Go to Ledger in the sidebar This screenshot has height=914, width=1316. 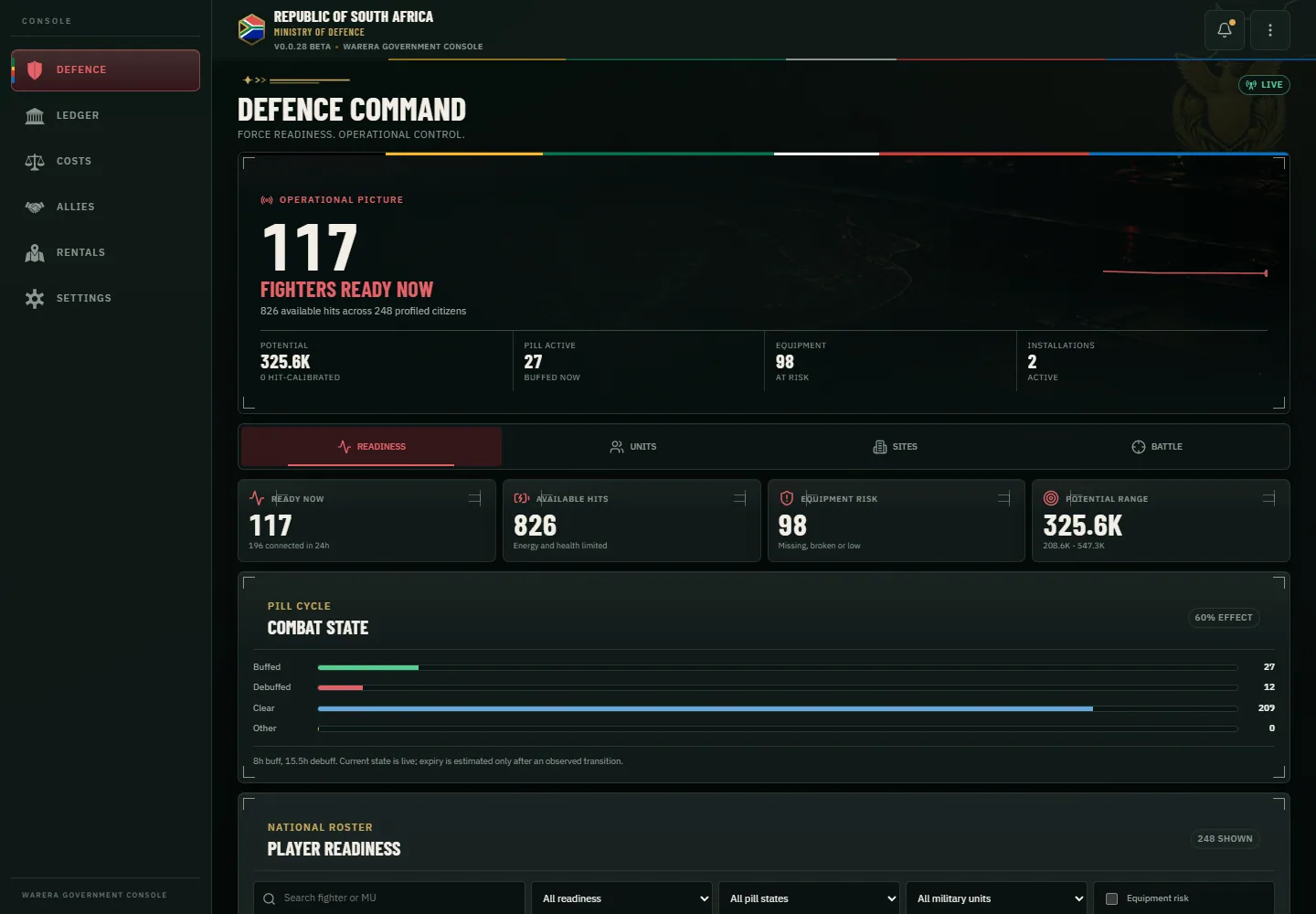(x=105, y=116)
